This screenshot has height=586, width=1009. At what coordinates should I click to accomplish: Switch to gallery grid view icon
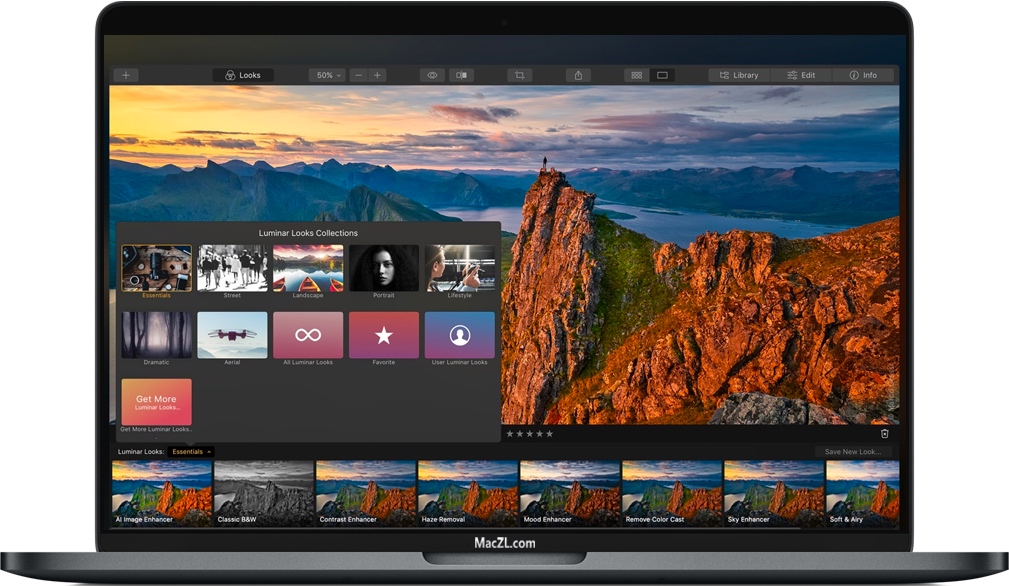[x=636, y=75]
